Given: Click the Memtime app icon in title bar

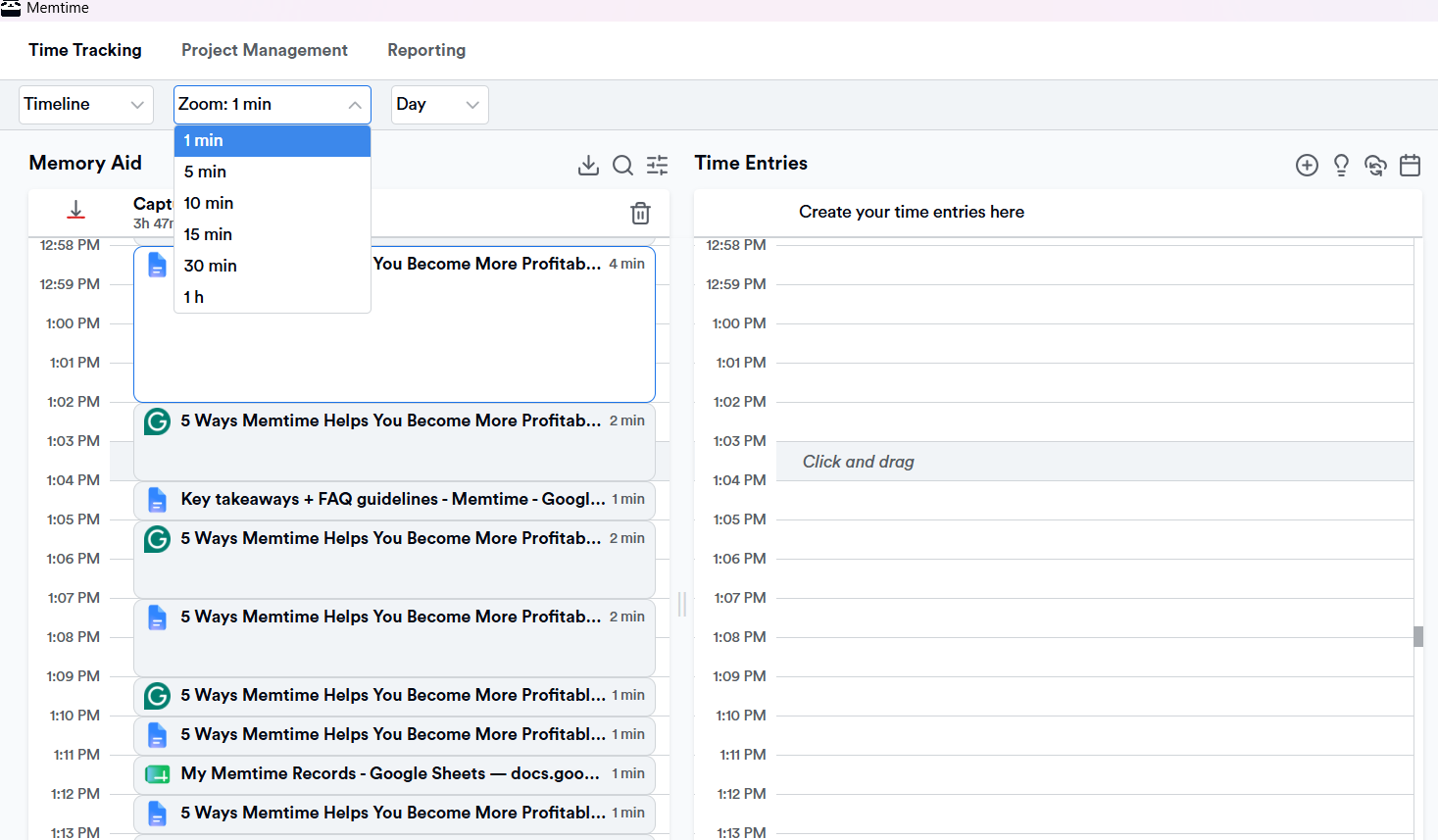Looking at the screenshot, I should pyautogui.click(x=11, y=8).
